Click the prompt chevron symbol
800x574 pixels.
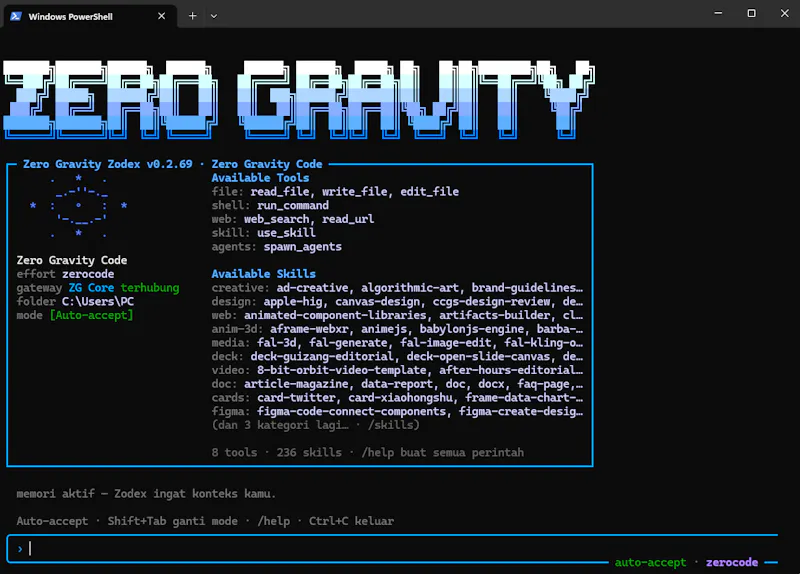pyautogui.click(x=20, y=549)
